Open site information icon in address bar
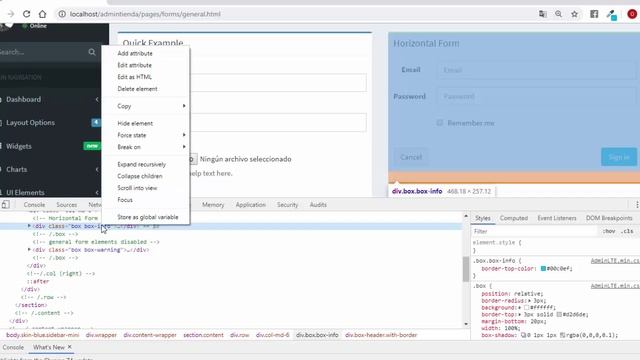Screen dimensions: 640x360 62,14
